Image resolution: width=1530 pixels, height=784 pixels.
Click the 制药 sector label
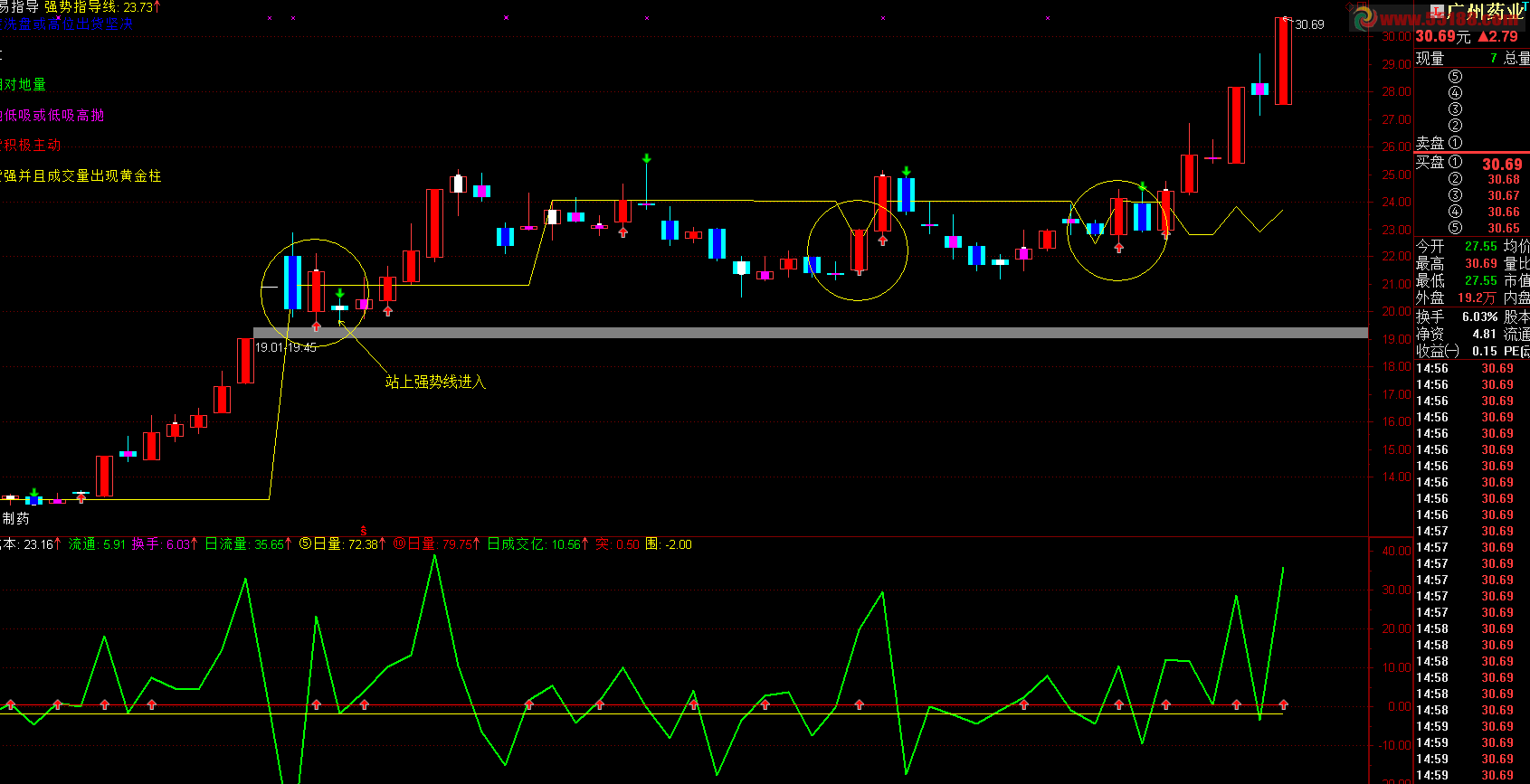click(x=15, y=519)
